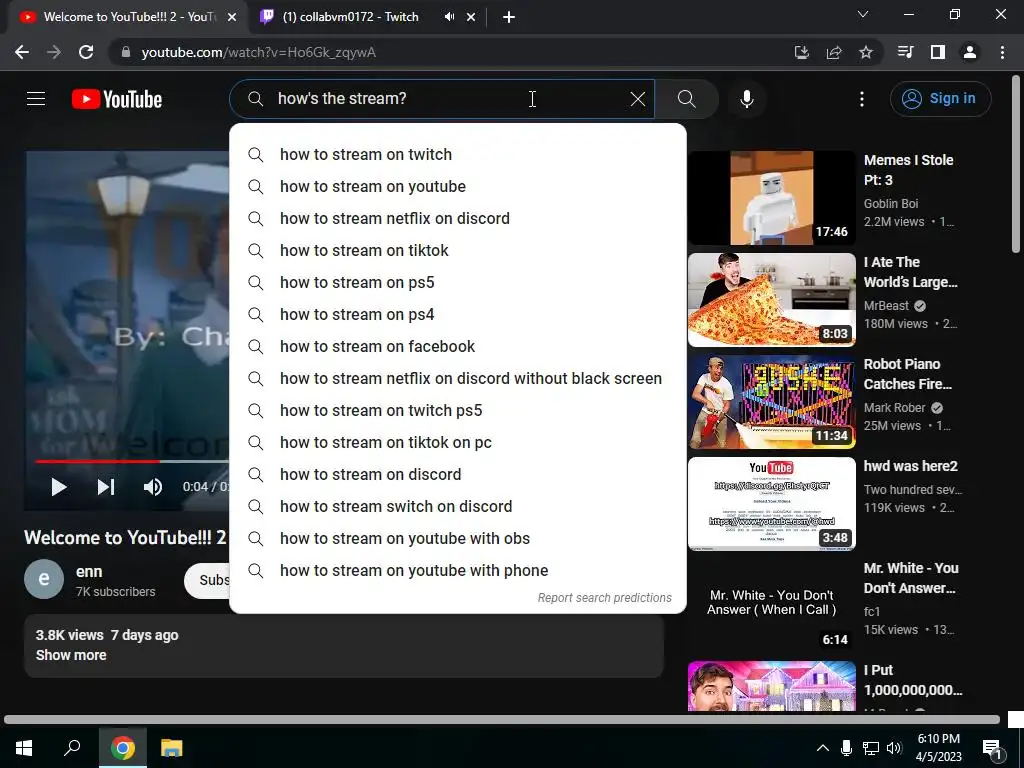Skip to the next video

(106, 487)
